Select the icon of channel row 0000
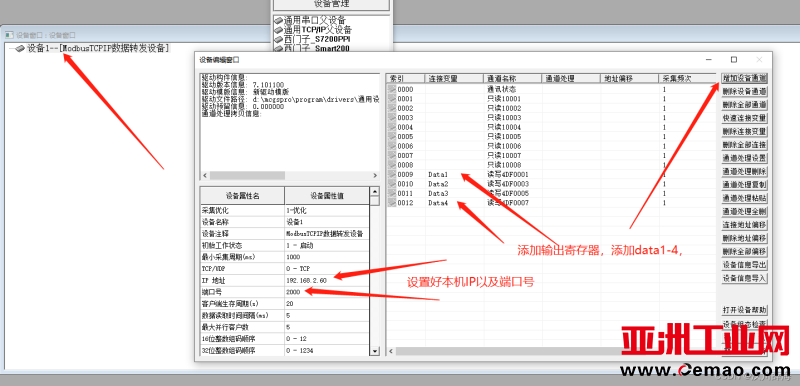Viewport: 800px width, 386px height. point(392,89)
